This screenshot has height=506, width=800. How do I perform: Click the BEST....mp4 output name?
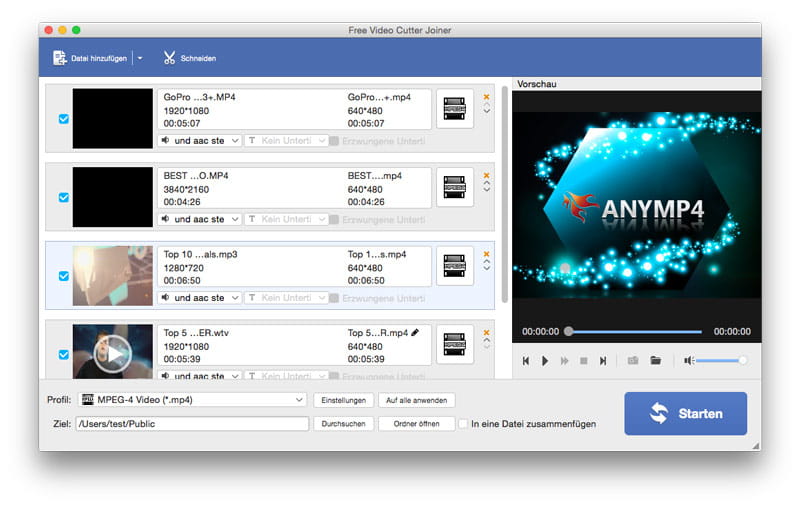[x=374, y=175]
